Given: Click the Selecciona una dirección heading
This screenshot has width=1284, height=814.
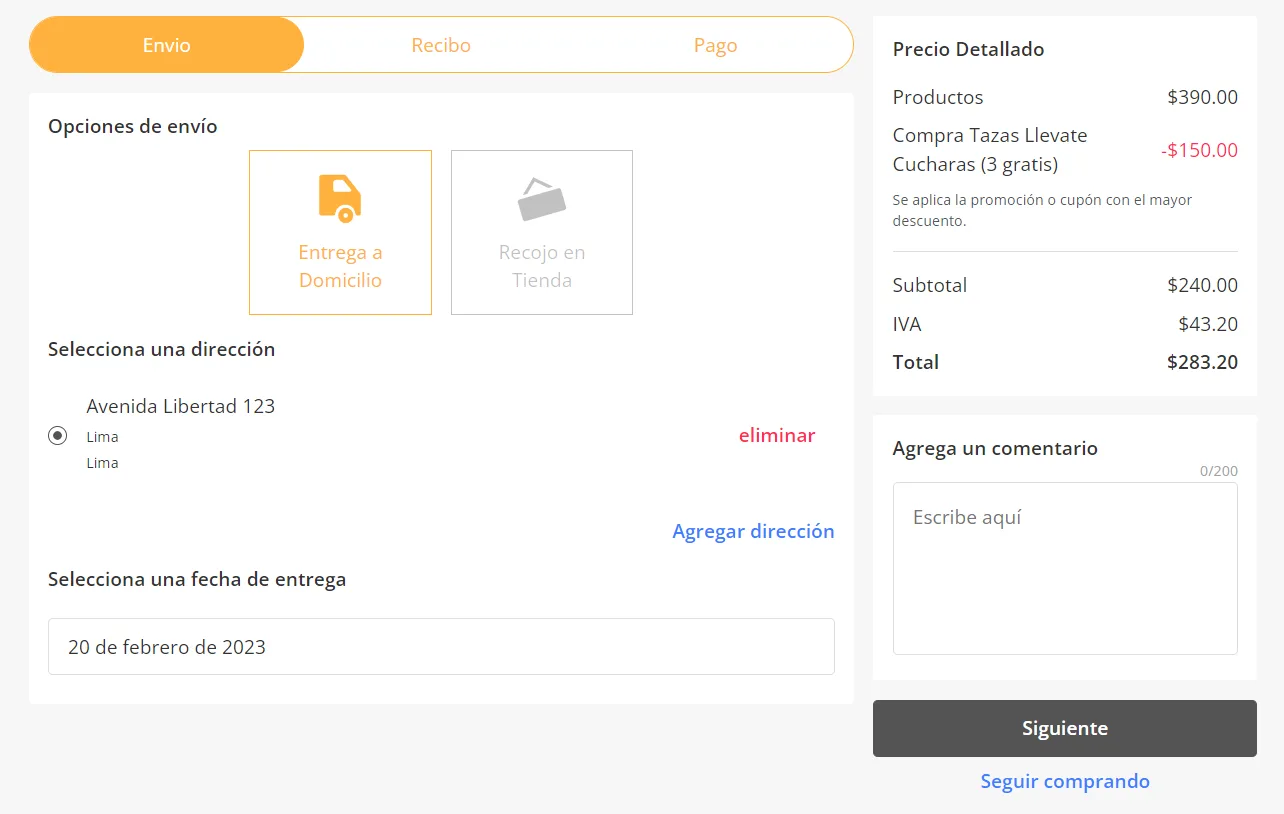Looking at the screenshot, I should click(162, 349).
